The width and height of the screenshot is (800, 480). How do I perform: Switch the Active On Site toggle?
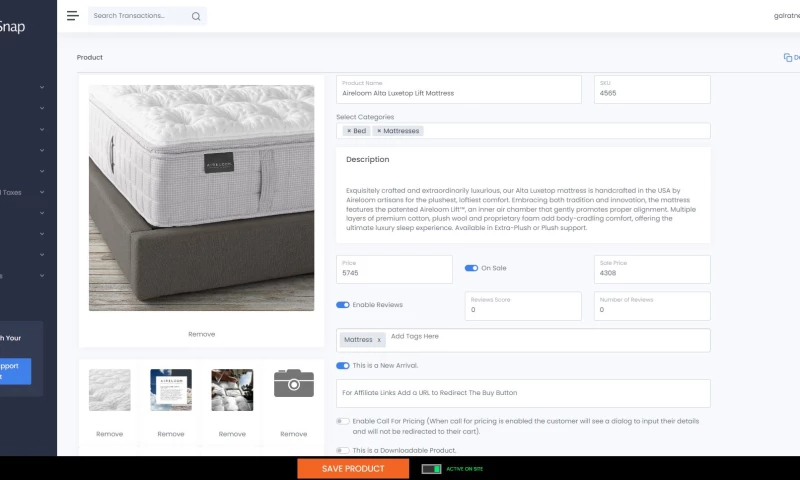(431, 468)
